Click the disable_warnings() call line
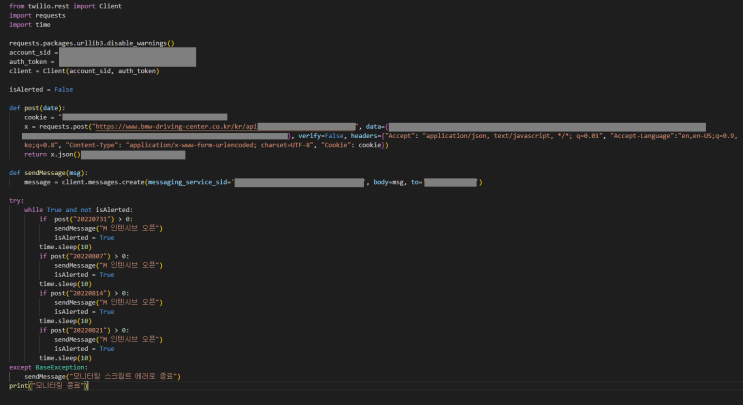743x405 pixels. click(x=91, y=44)
